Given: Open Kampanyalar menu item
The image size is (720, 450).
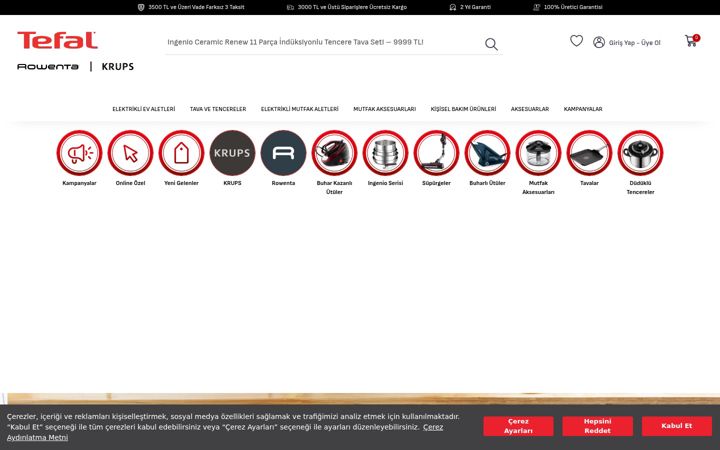Looking at the screenshot, I should click(x=583, y=109).
